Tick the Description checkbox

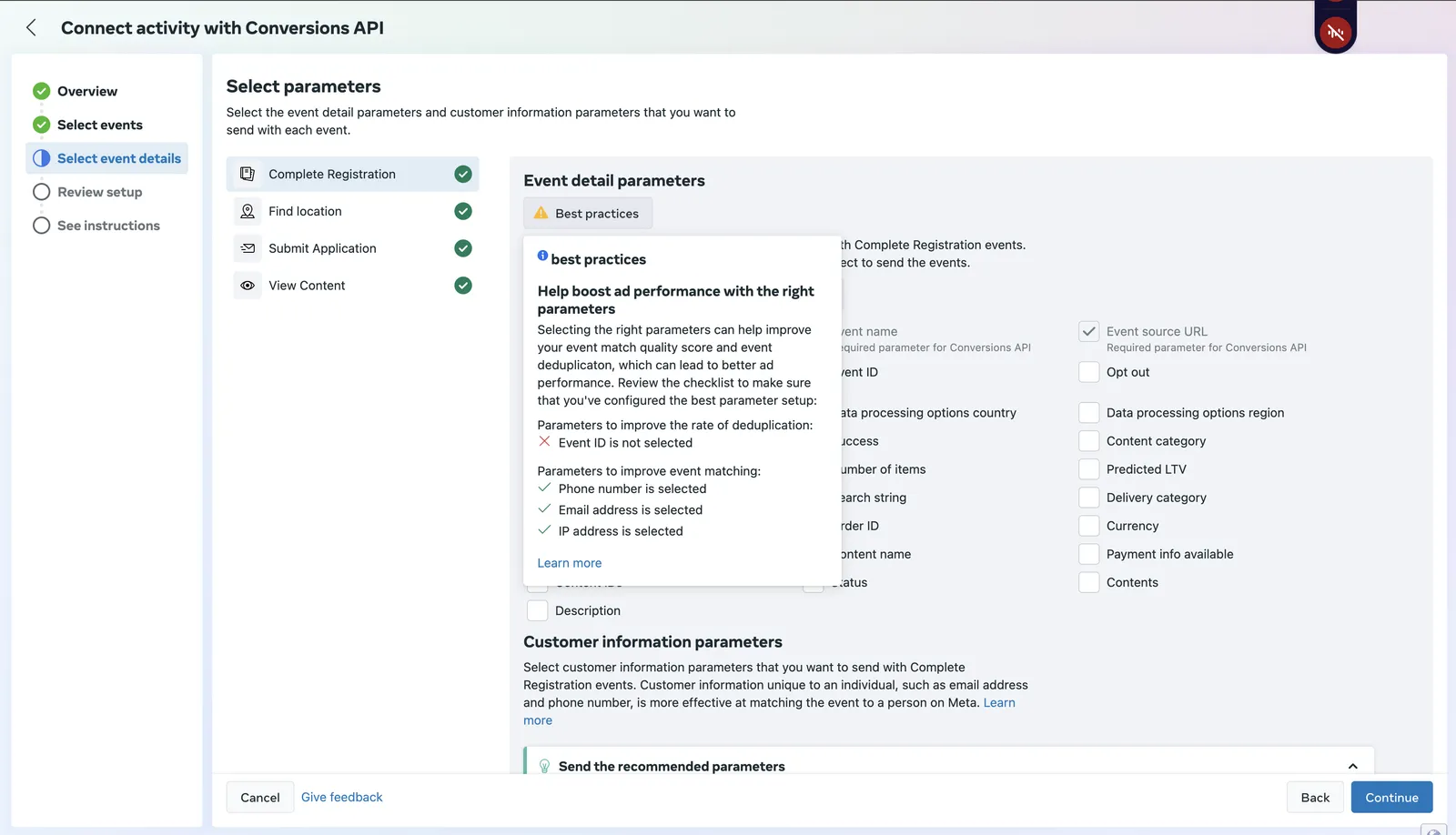click(538, 610)
